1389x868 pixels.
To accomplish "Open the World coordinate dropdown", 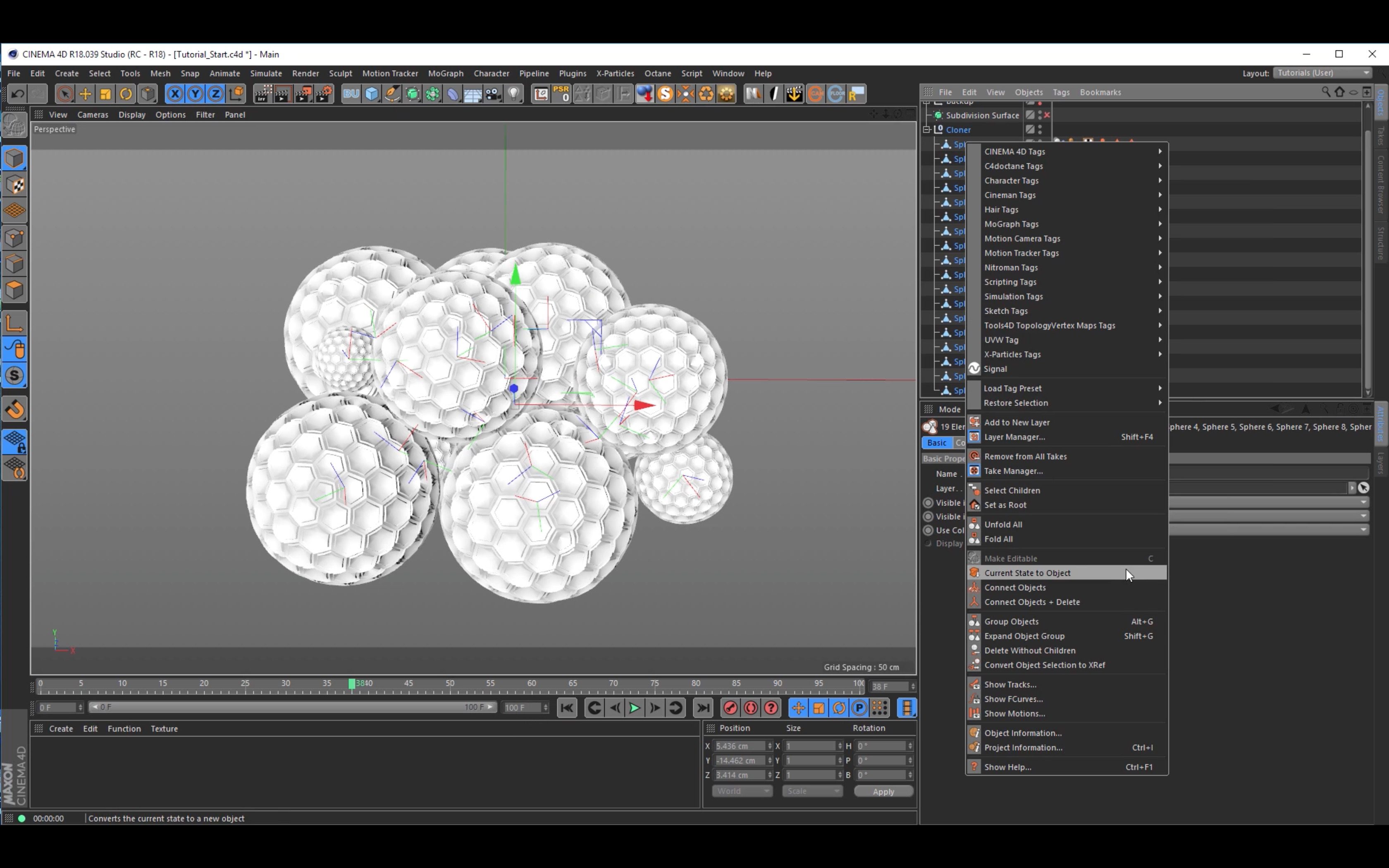I will (742, 791).
